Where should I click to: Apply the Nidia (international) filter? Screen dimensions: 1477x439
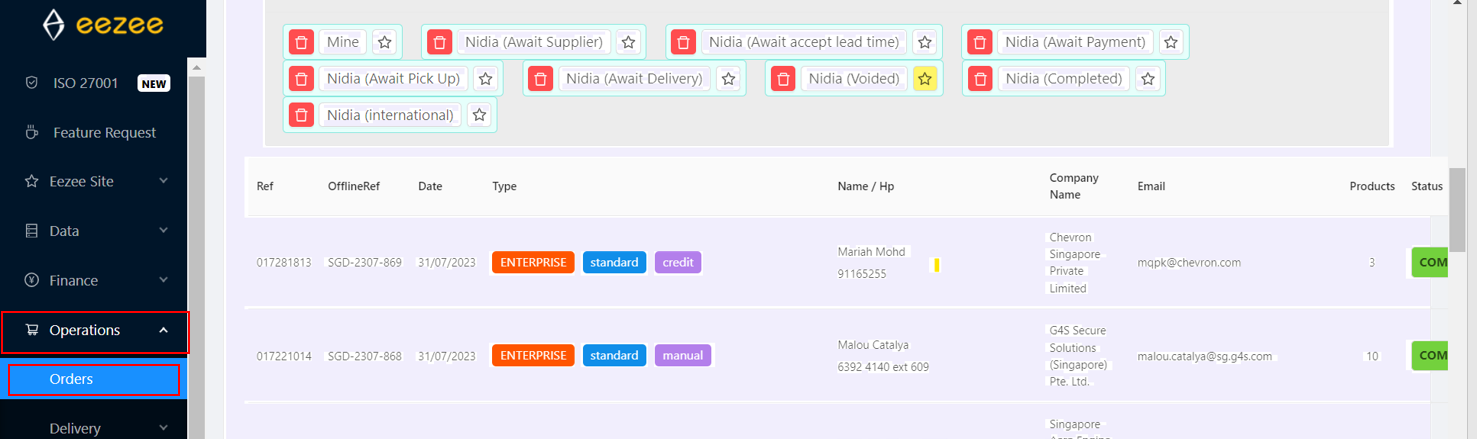pyautogui.click(x=390, y=115)
